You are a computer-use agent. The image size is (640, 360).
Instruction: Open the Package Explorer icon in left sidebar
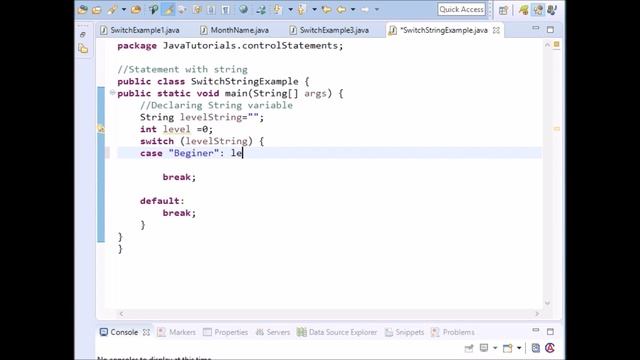(x=83, y=49)
